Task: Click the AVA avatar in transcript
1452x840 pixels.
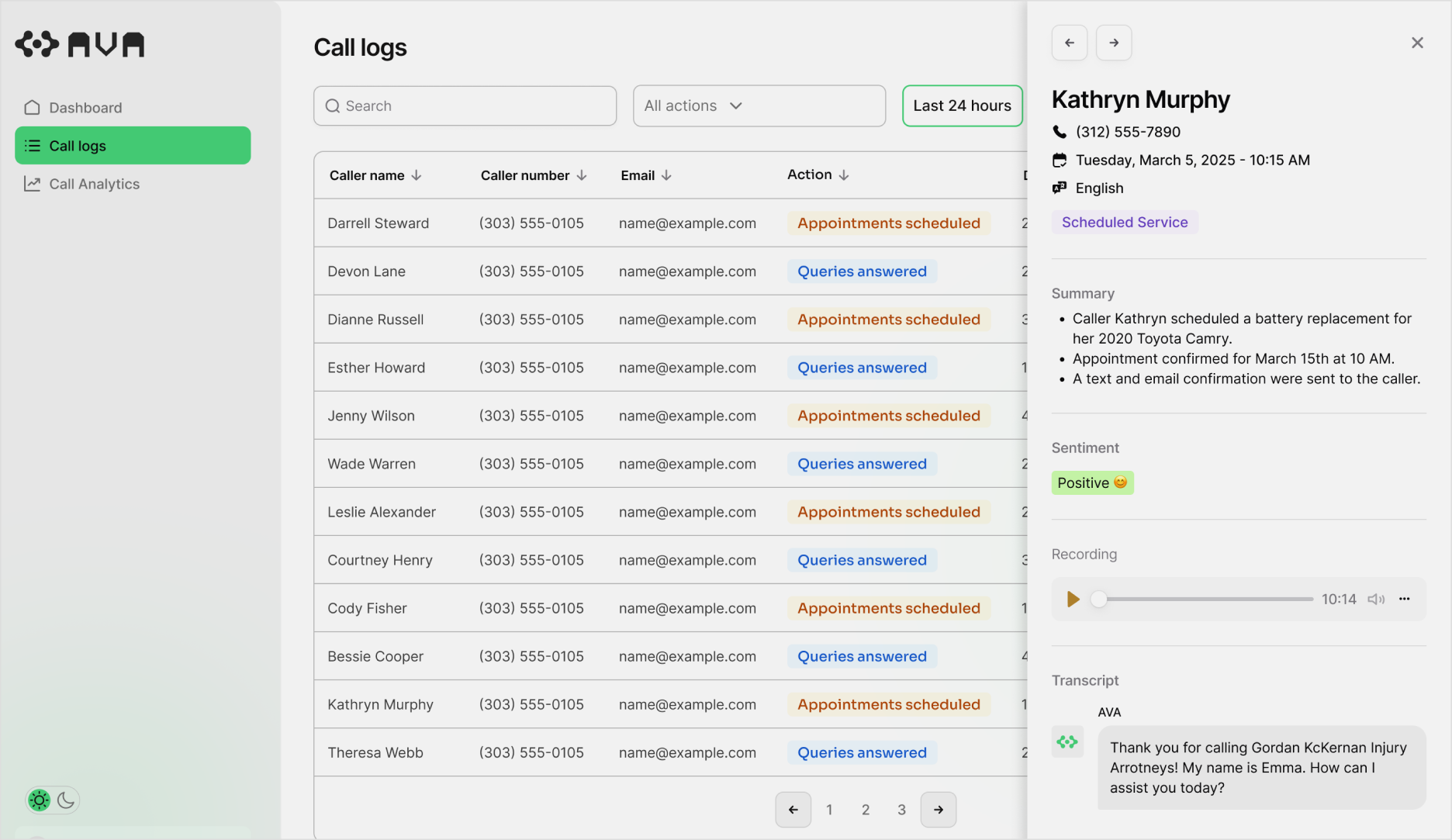Action: [x=1067, y=742]
